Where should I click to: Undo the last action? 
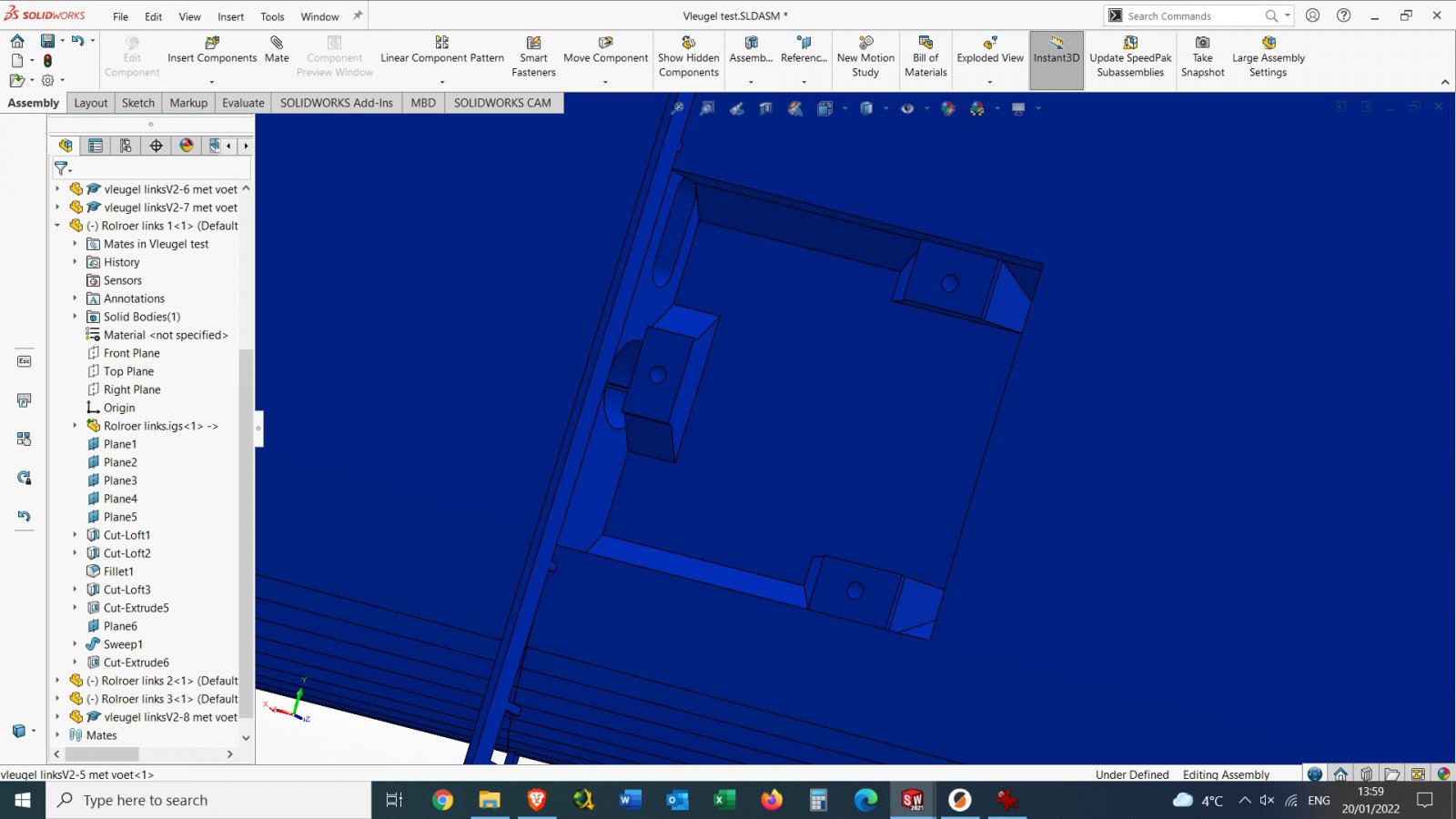[x=78, y=41]
